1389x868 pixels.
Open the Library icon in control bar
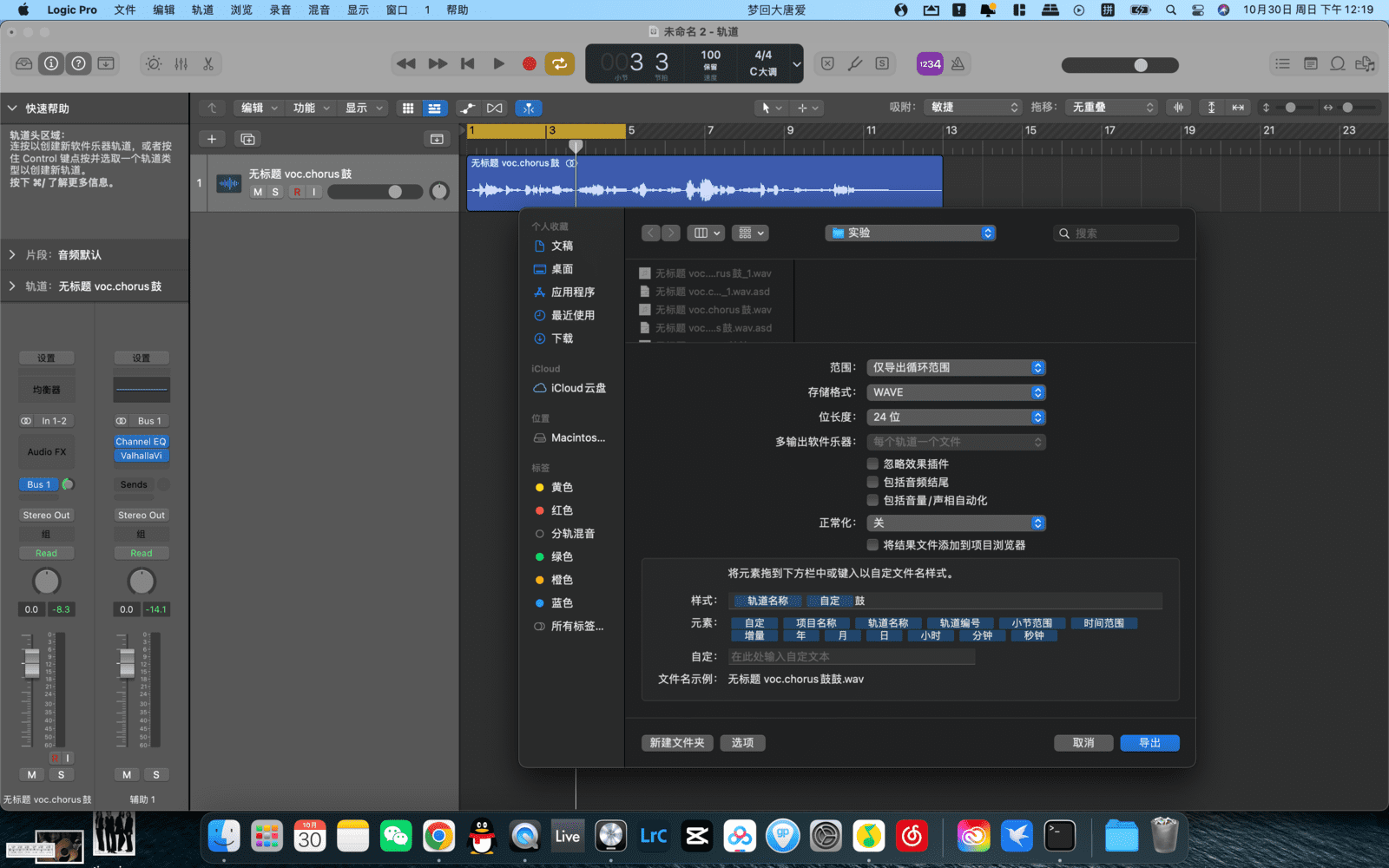(24, 63)
